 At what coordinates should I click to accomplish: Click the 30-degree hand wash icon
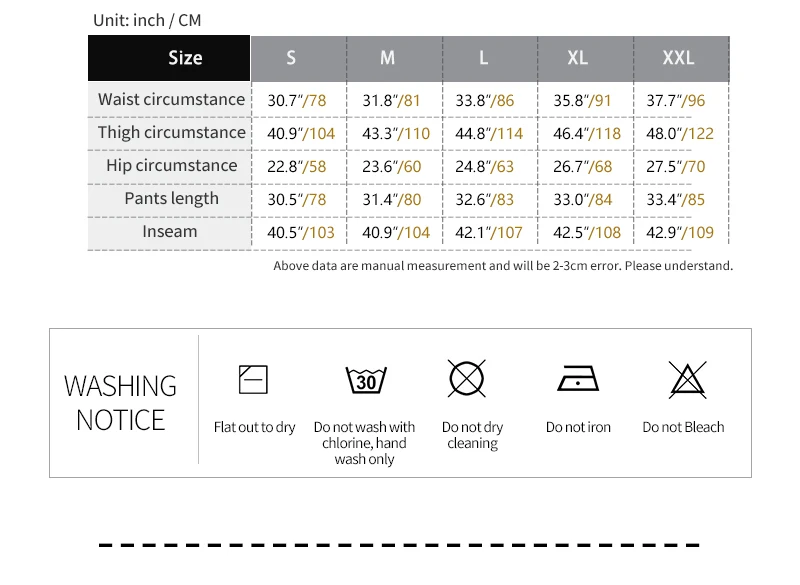[365, 380]
